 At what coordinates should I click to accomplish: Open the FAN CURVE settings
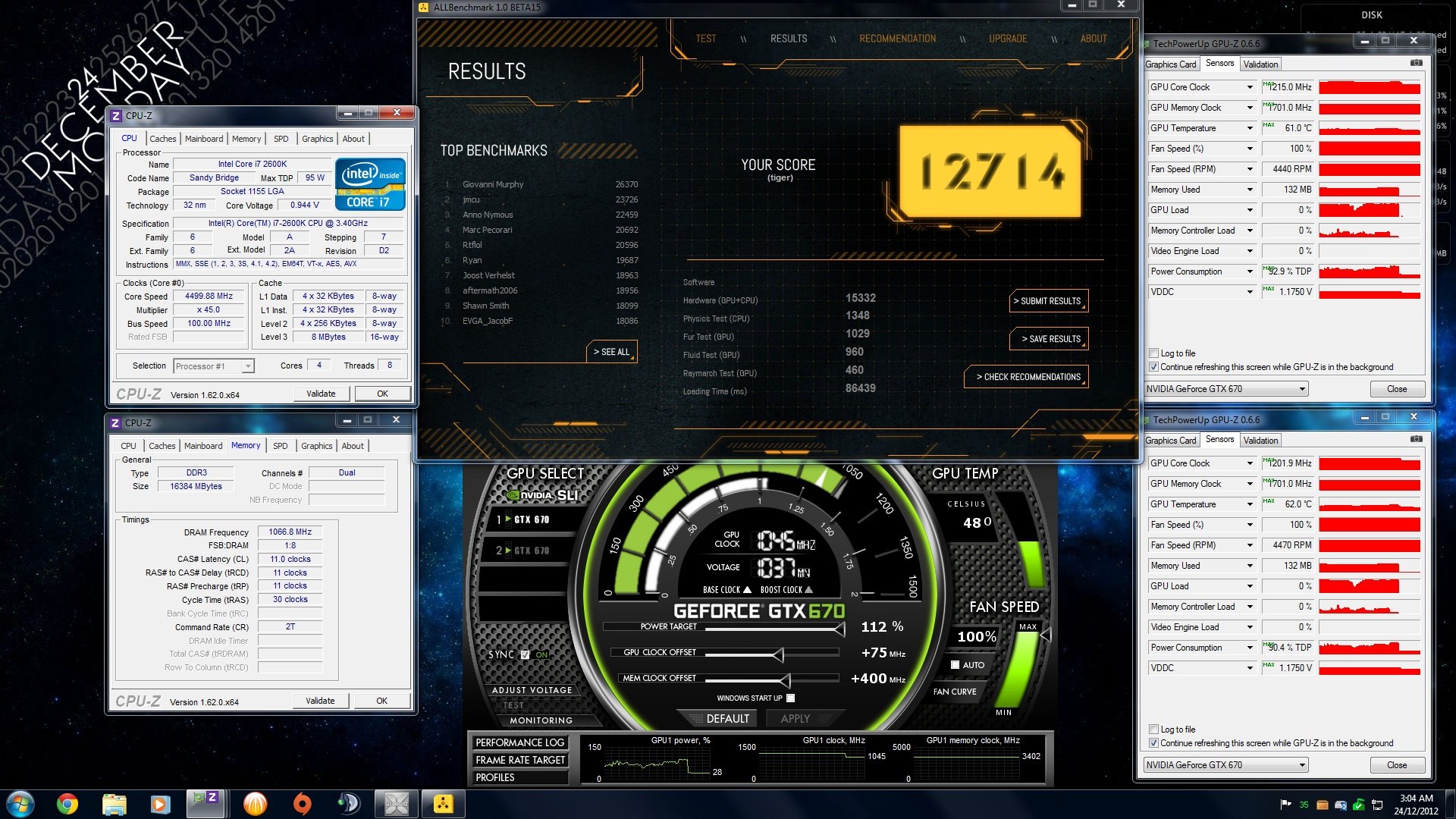pyautogui.click(x=954, y=692)
